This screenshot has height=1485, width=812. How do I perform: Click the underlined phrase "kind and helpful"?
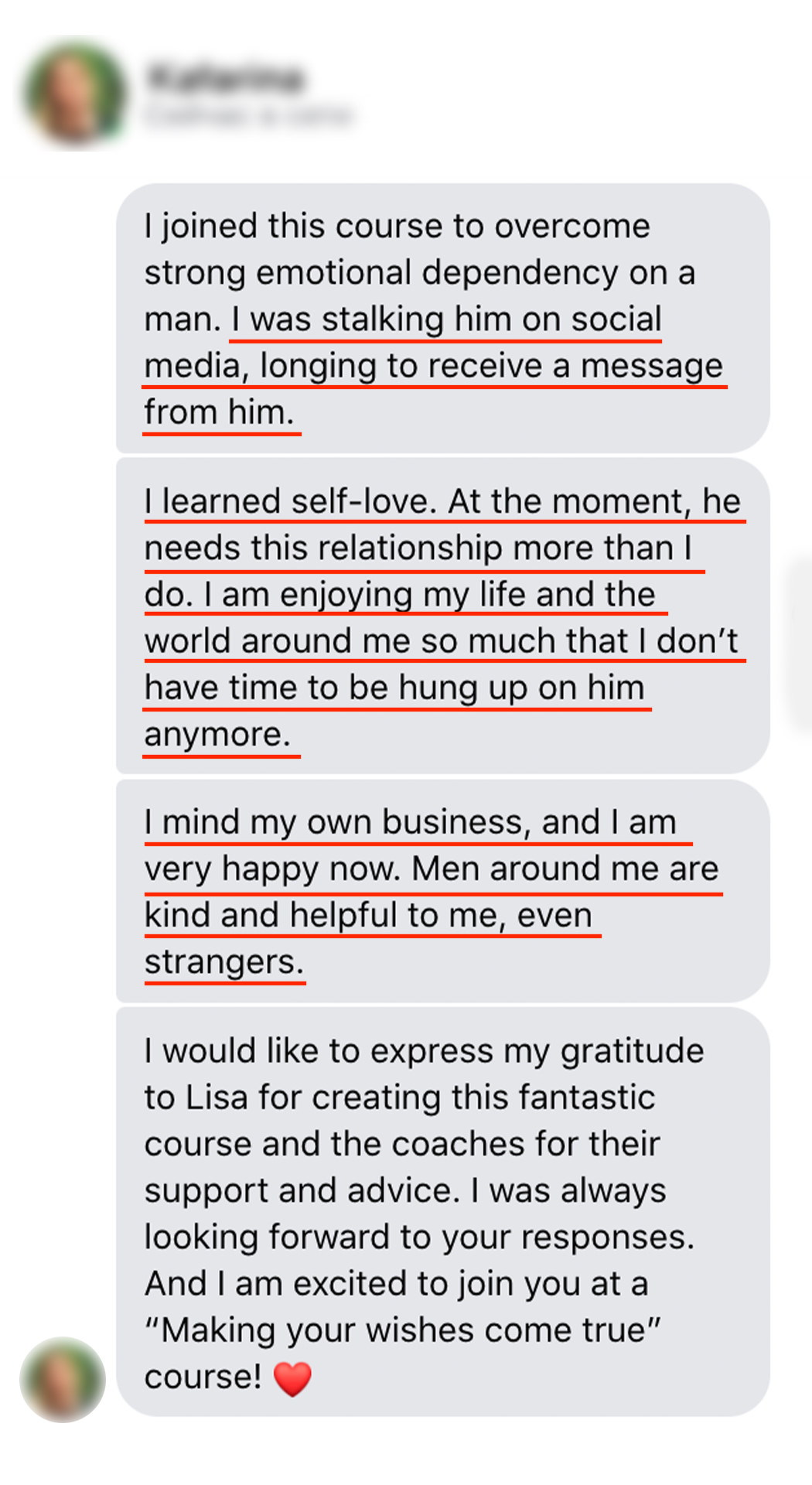pyautogui.click(x=271, y=916)
